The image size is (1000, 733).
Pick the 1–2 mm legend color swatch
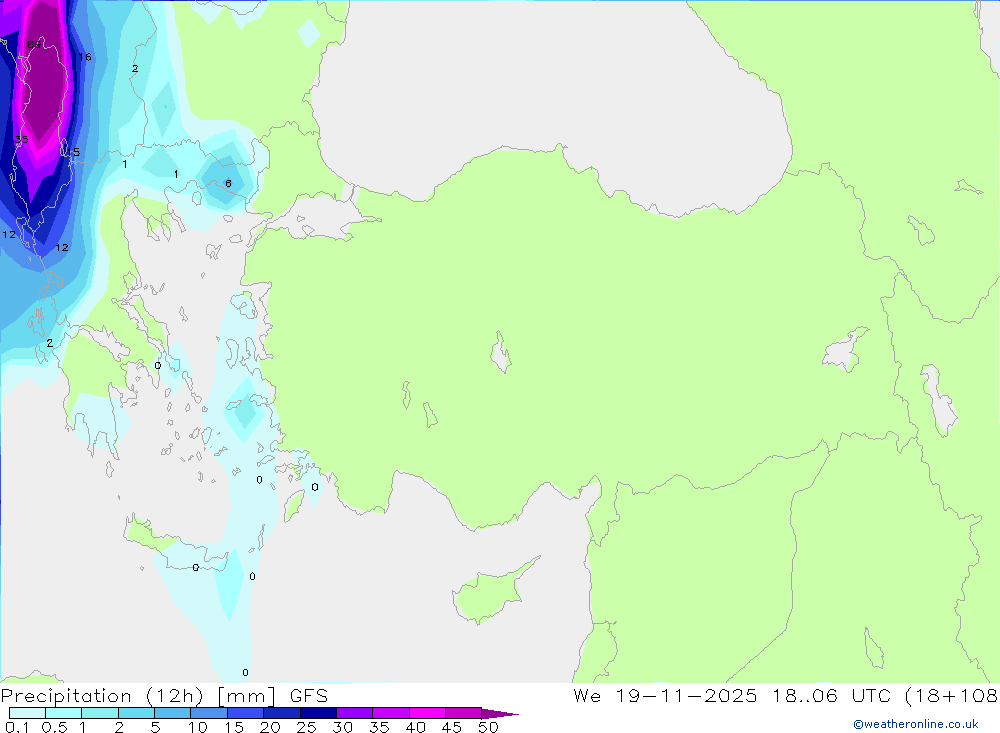pos(99,713)
